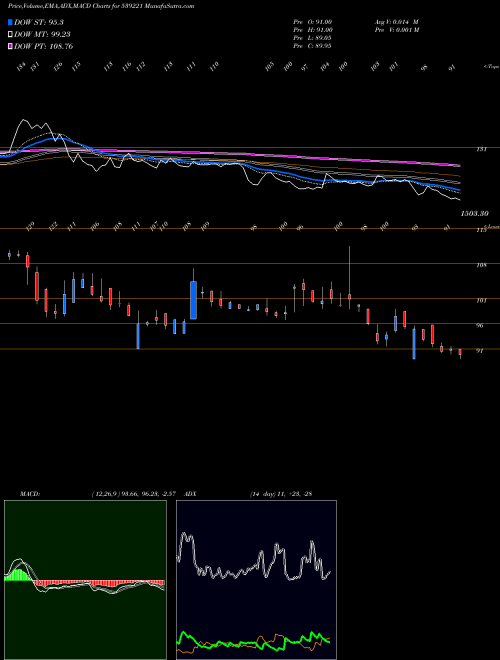Select the 'DOW PT: 108.76' legend label

44,46
